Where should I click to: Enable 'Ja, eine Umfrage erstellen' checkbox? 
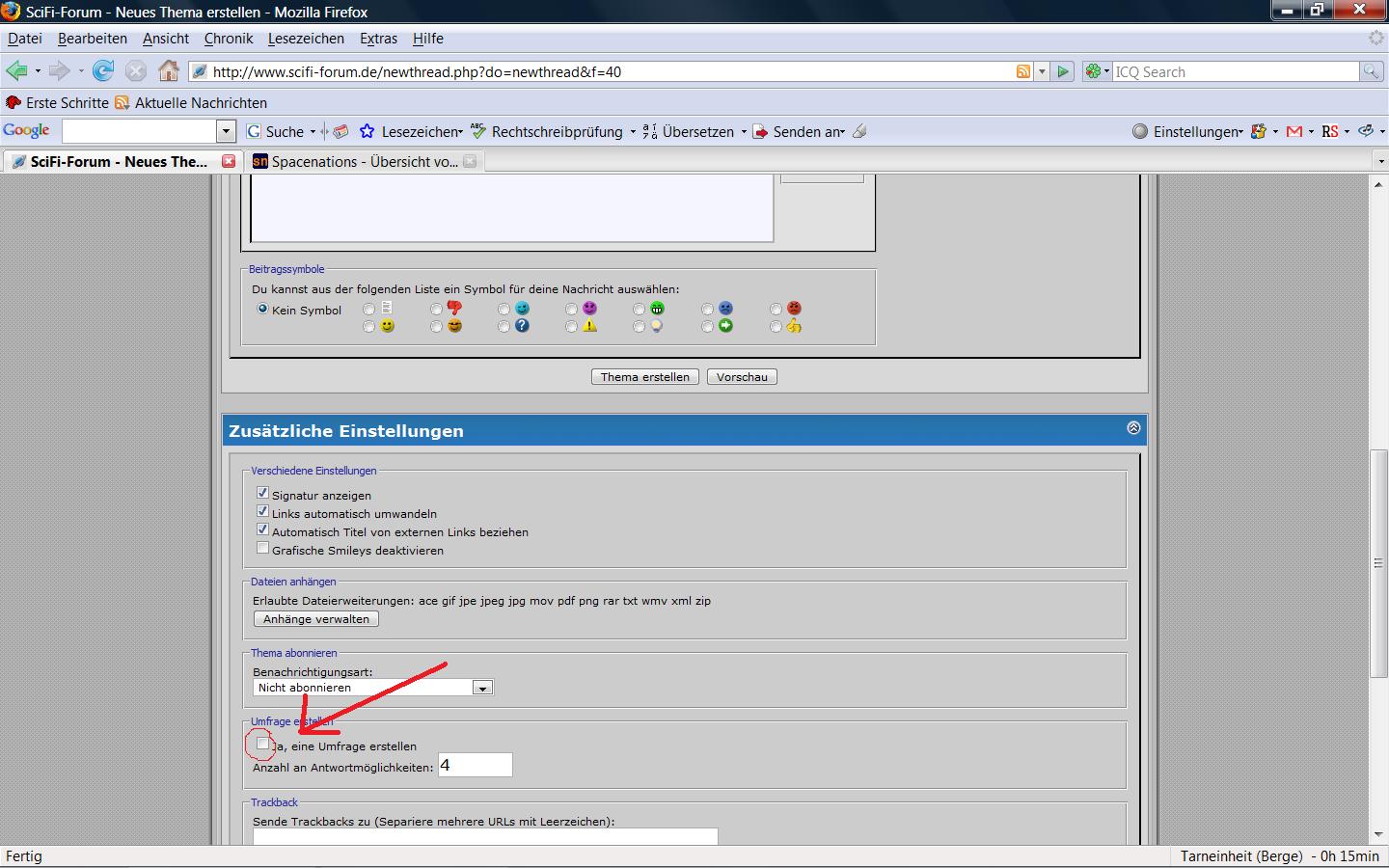click(262, 744)
